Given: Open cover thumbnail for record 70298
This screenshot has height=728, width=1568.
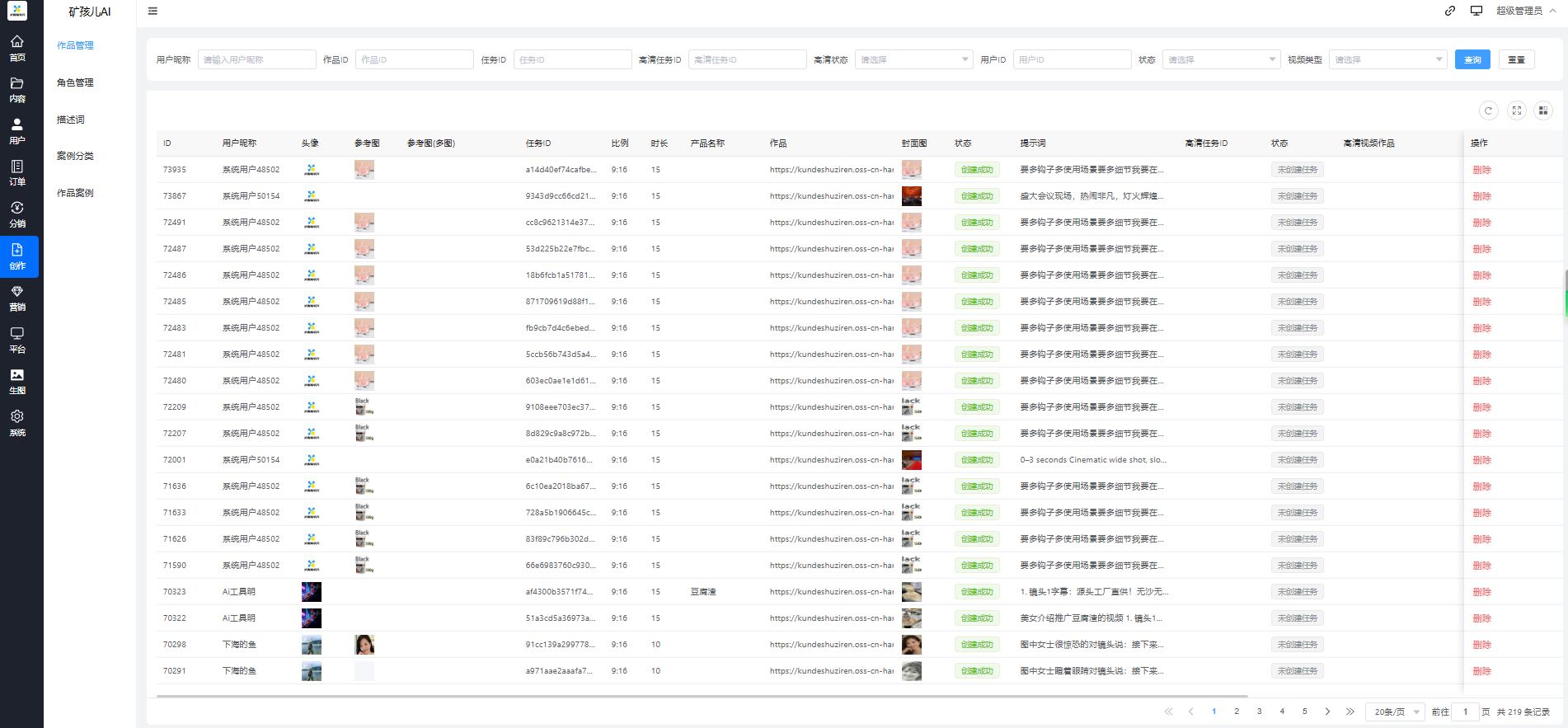Looking at the screenshot, I should coord(911,645).
